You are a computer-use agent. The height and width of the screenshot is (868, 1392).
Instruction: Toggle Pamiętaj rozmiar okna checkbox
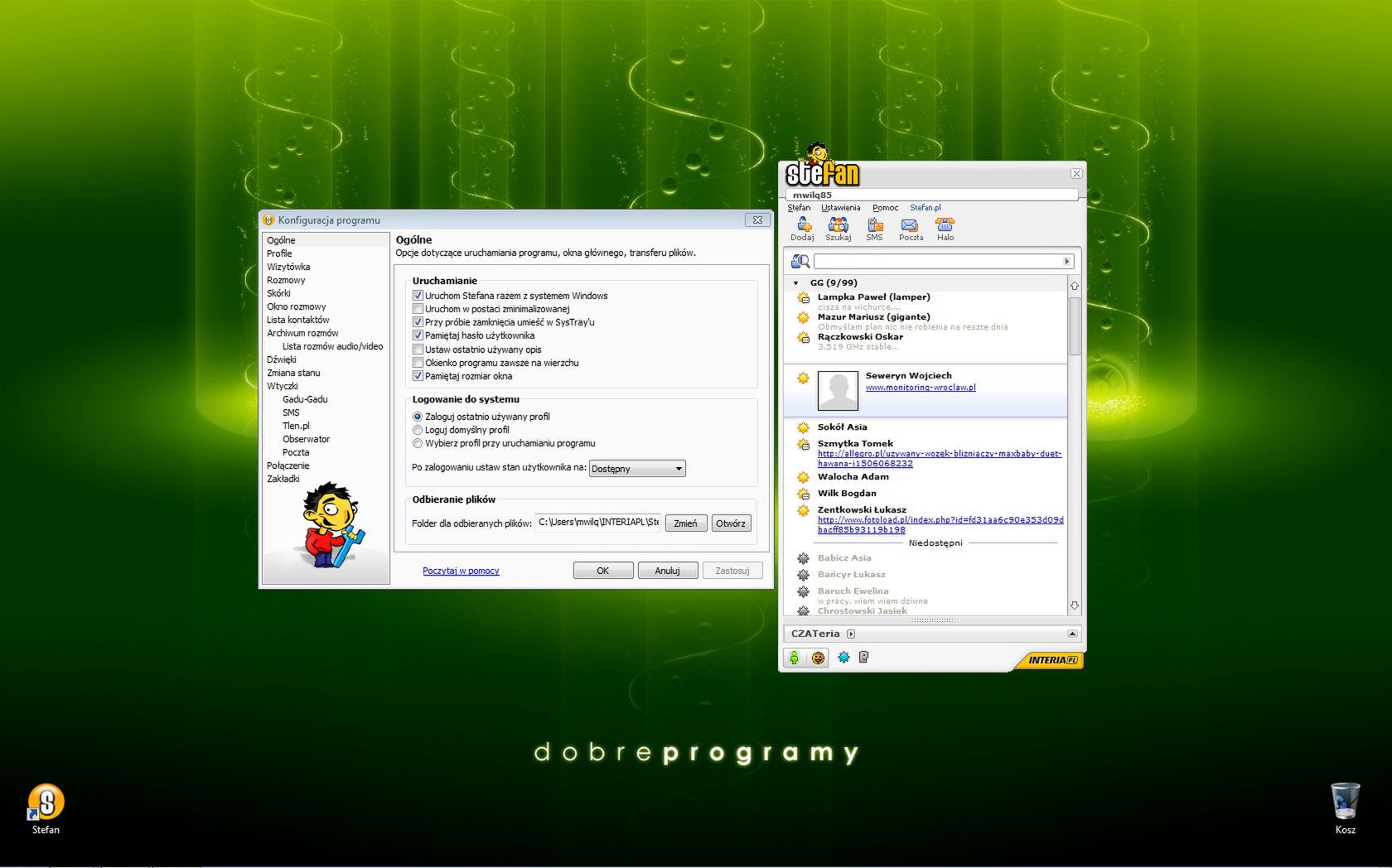pos(418,376)
